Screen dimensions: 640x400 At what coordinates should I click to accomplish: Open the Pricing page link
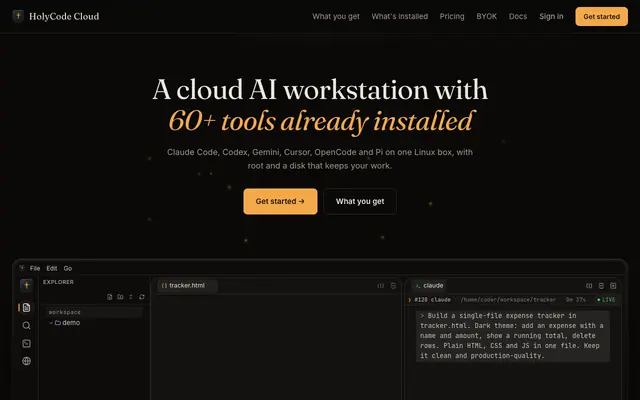tap(452, 16)
